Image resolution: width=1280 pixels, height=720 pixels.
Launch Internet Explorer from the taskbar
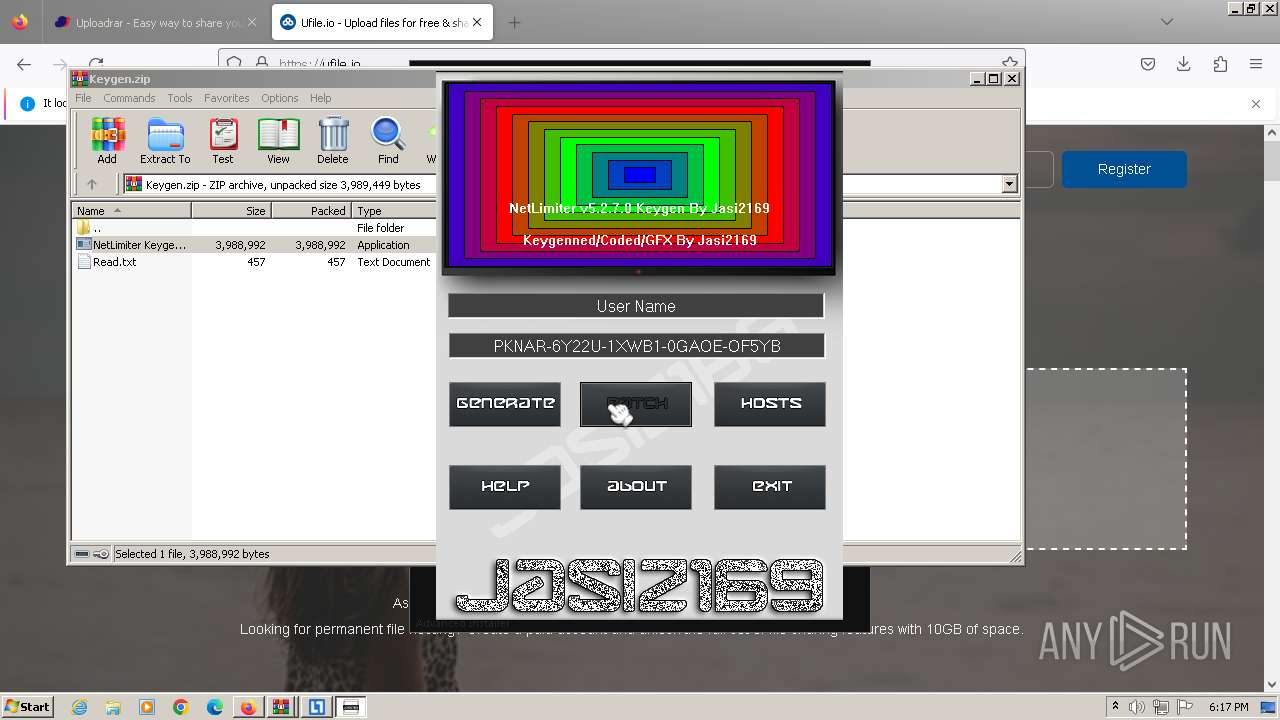point(80,707)
